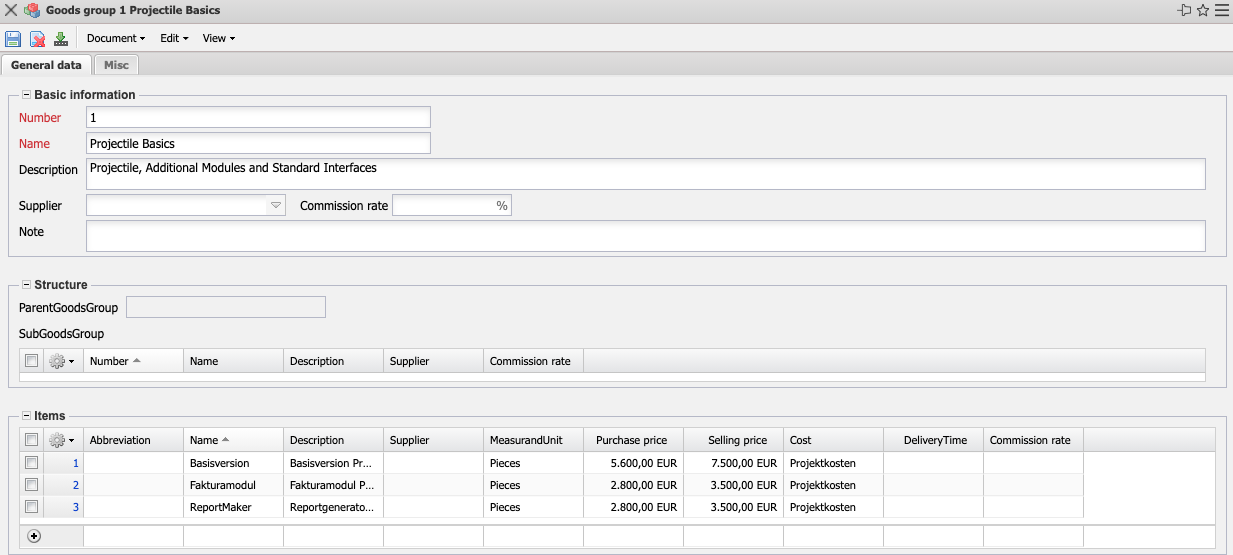This screenshot has height=555, width=1233.
Task: Sort items by Selling price column
Action: pos(737,440)
